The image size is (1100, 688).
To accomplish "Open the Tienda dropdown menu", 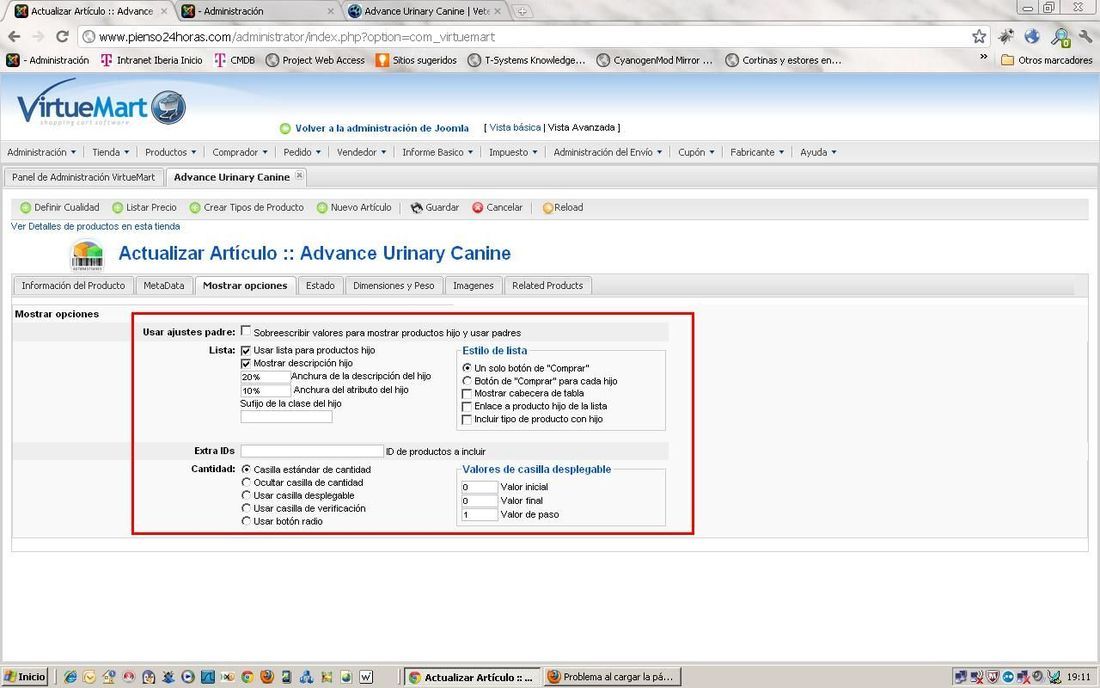I will tap(111, 152).
